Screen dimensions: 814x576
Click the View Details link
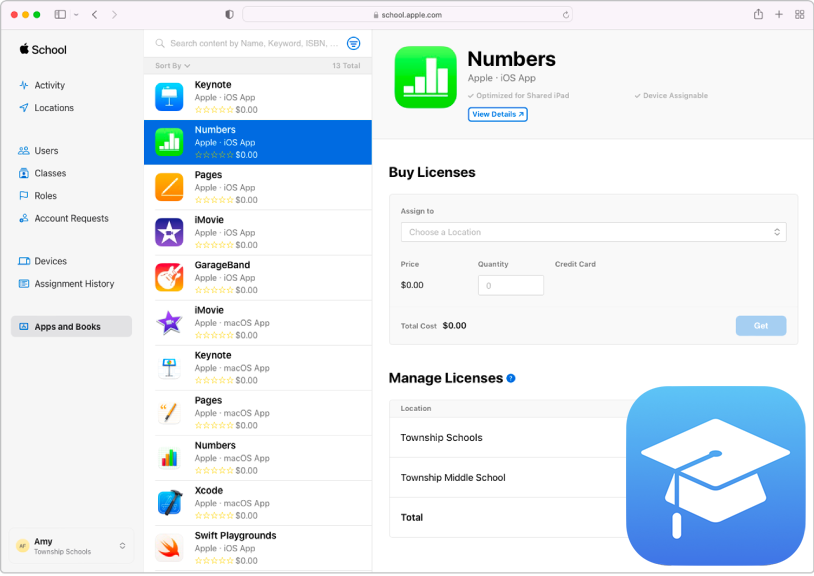click(497, 115)
